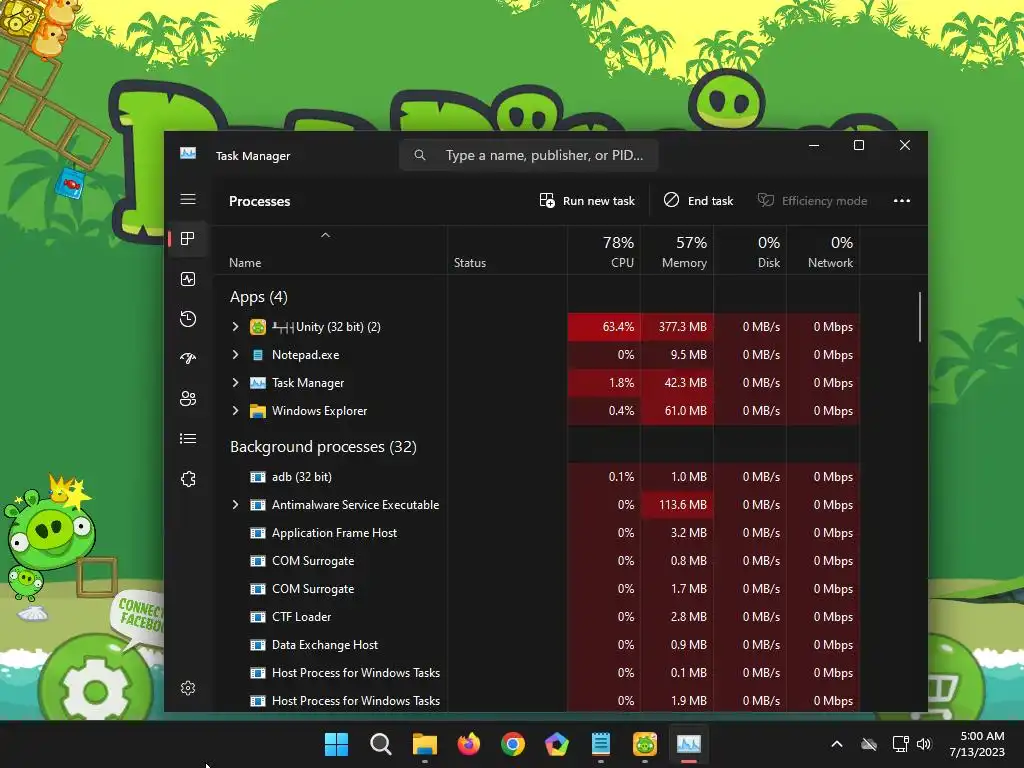Click the 63.4% CPU cell for Unity
1024x768 pixels.
tap(604, 327)
